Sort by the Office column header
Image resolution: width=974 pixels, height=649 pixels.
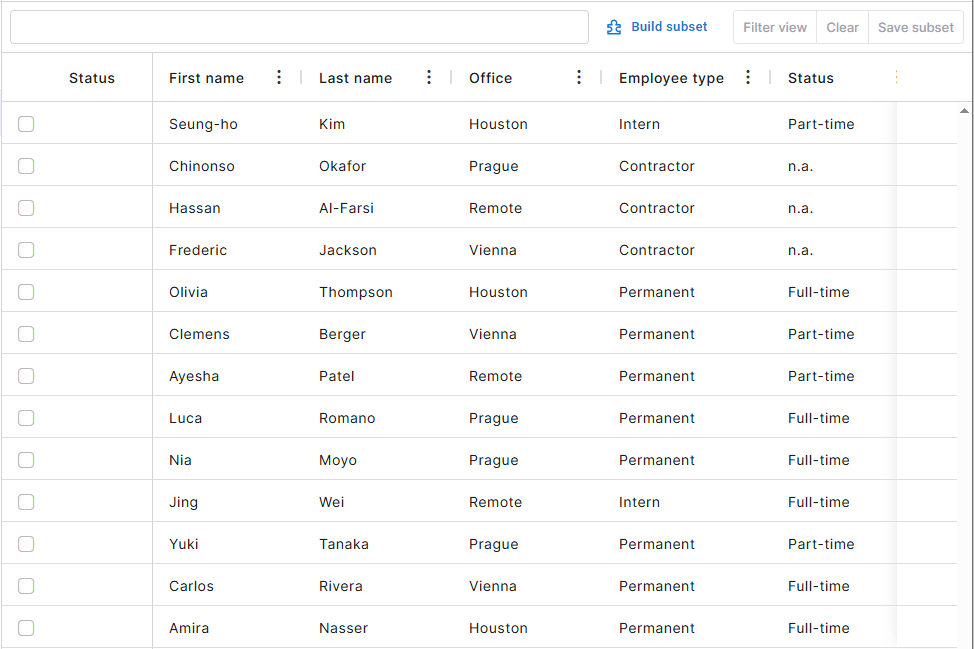(x=490, y=78)
